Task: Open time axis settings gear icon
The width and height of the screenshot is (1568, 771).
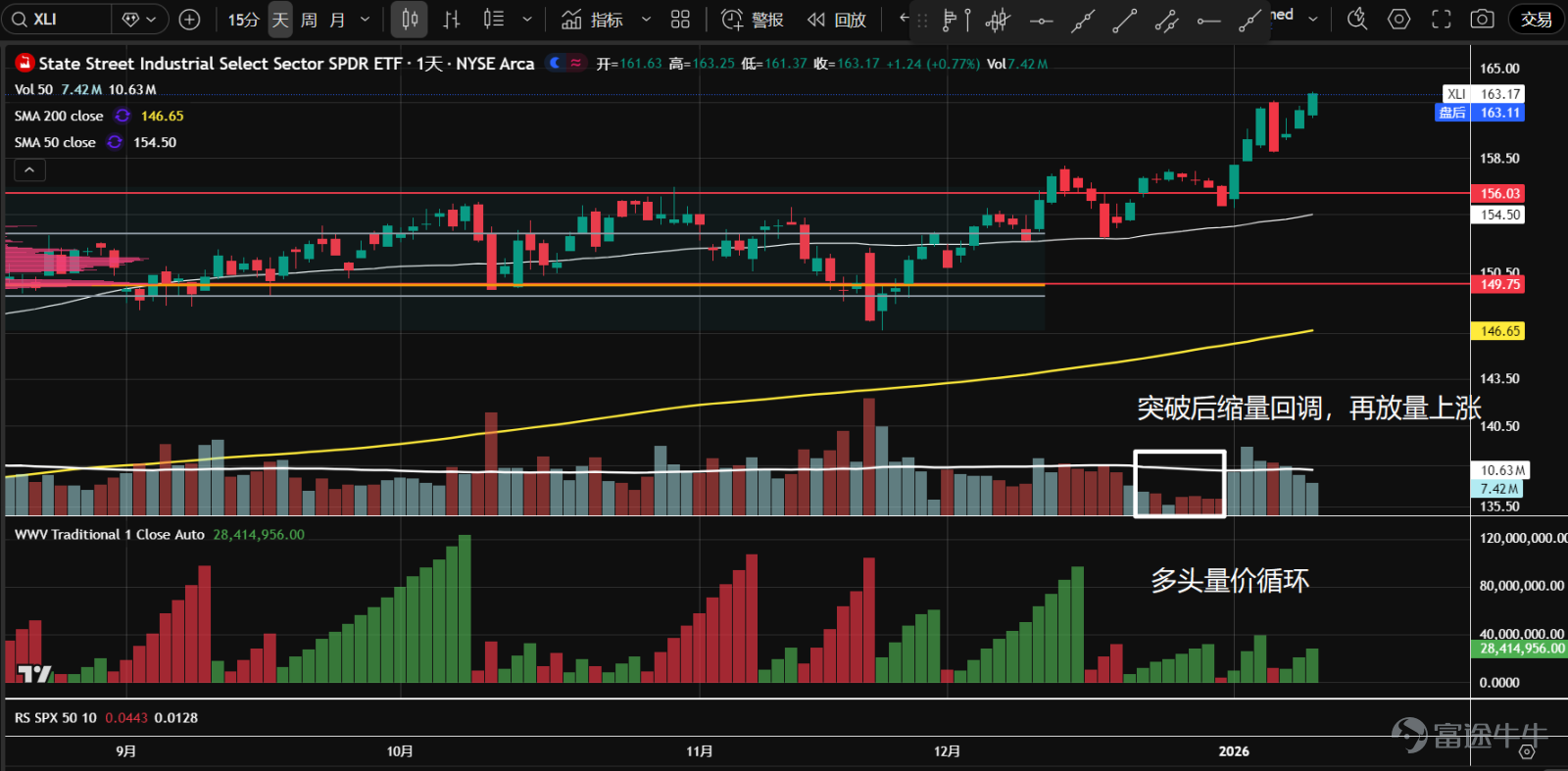Action: (x=1527, y=751)
